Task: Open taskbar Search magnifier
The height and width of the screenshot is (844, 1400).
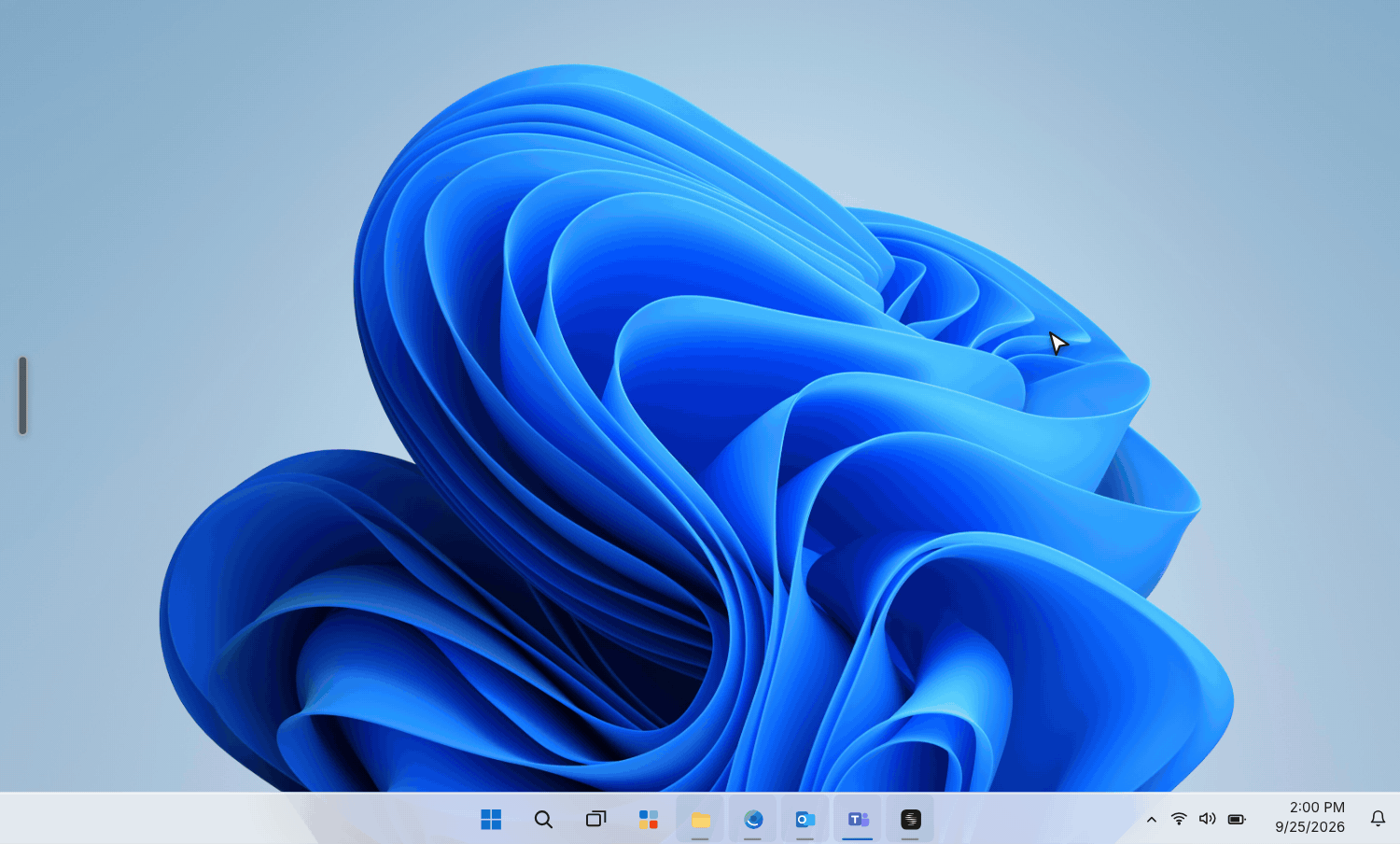Action: pyautogui.click(x=543, y=819)
